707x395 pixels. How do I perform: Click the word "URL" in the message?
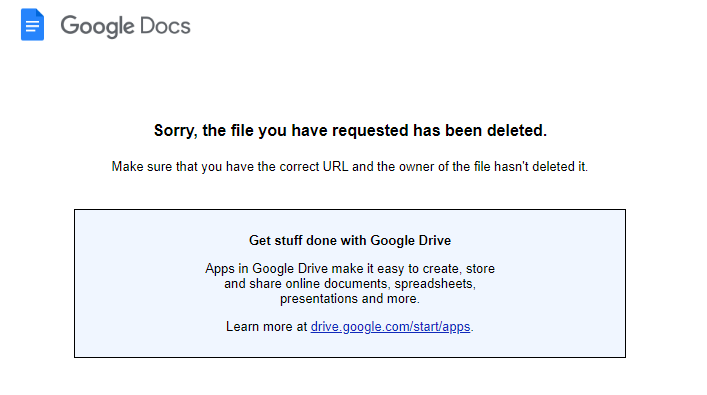pos(335,166)
